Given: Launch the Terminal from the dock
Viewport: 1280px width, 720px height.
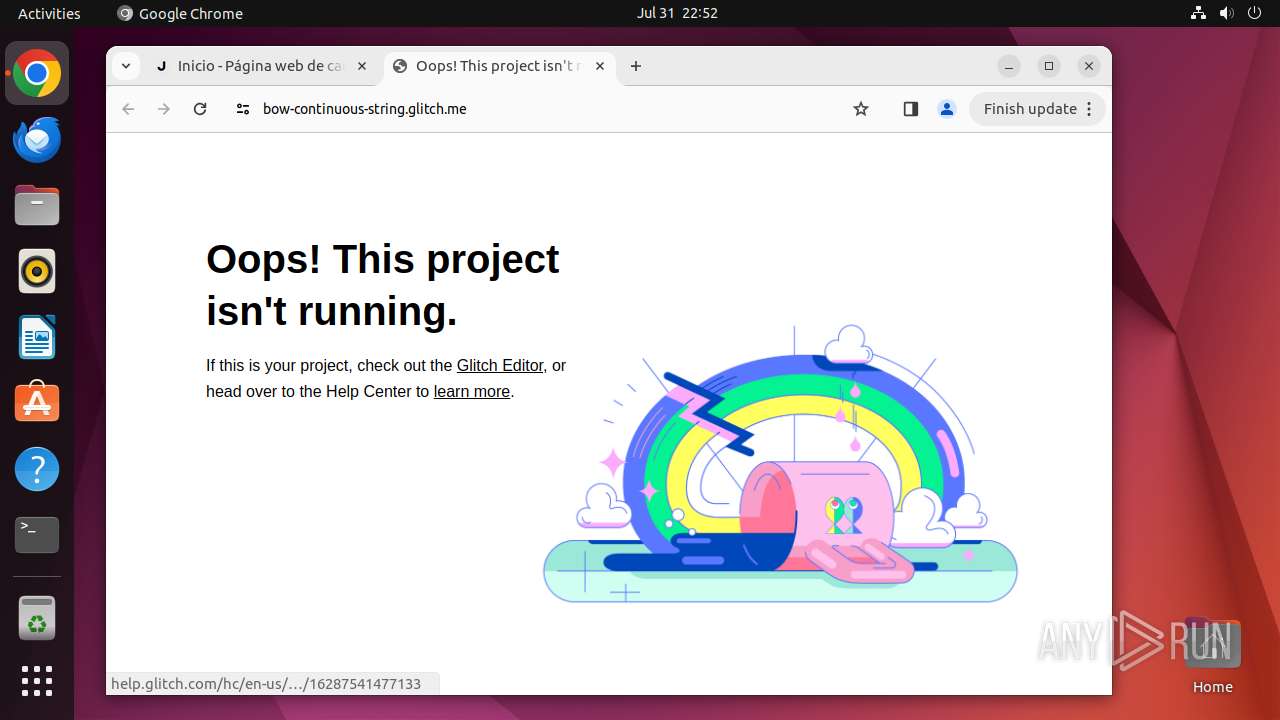Looking at the screenshot, I should point(37,535).
